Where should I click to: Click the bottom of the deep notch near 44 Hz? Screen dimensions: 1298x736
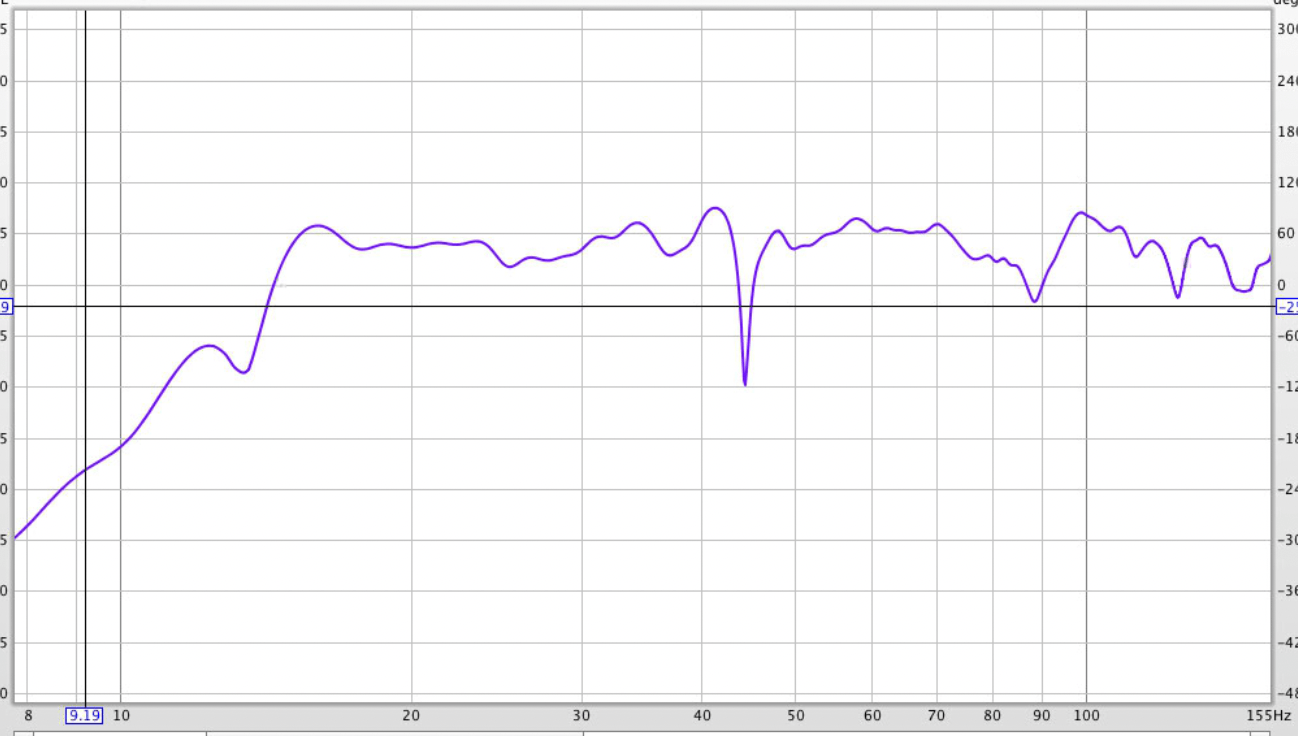point(745,384)
